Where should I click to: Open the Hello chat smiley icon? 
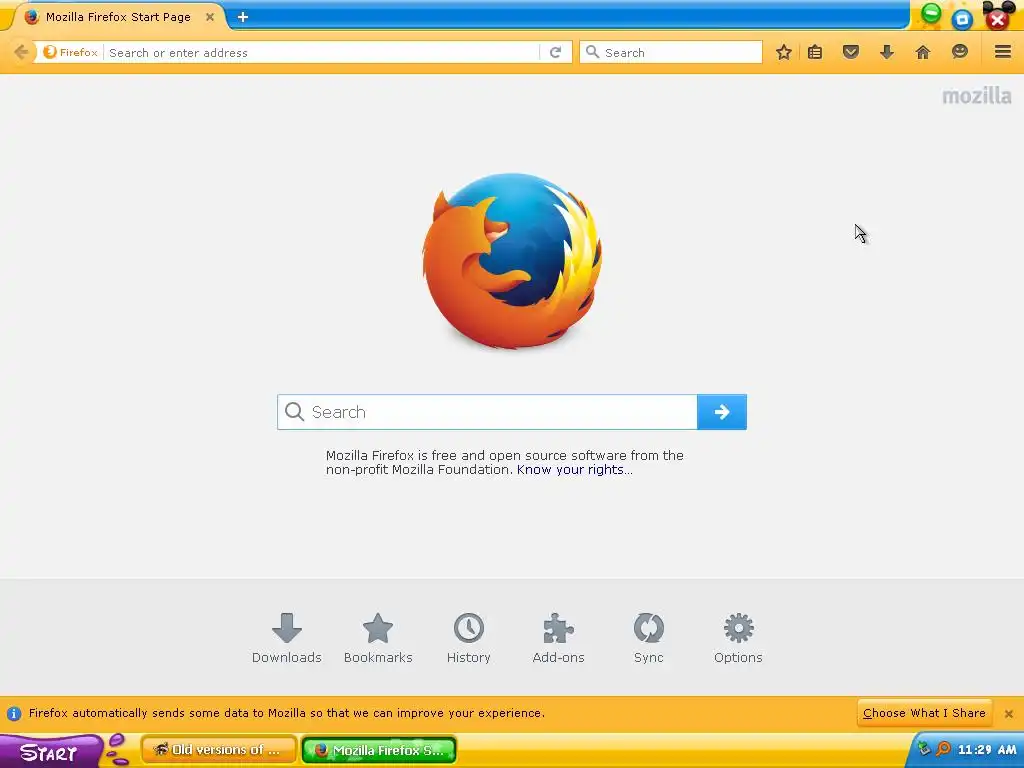(959, 52)
